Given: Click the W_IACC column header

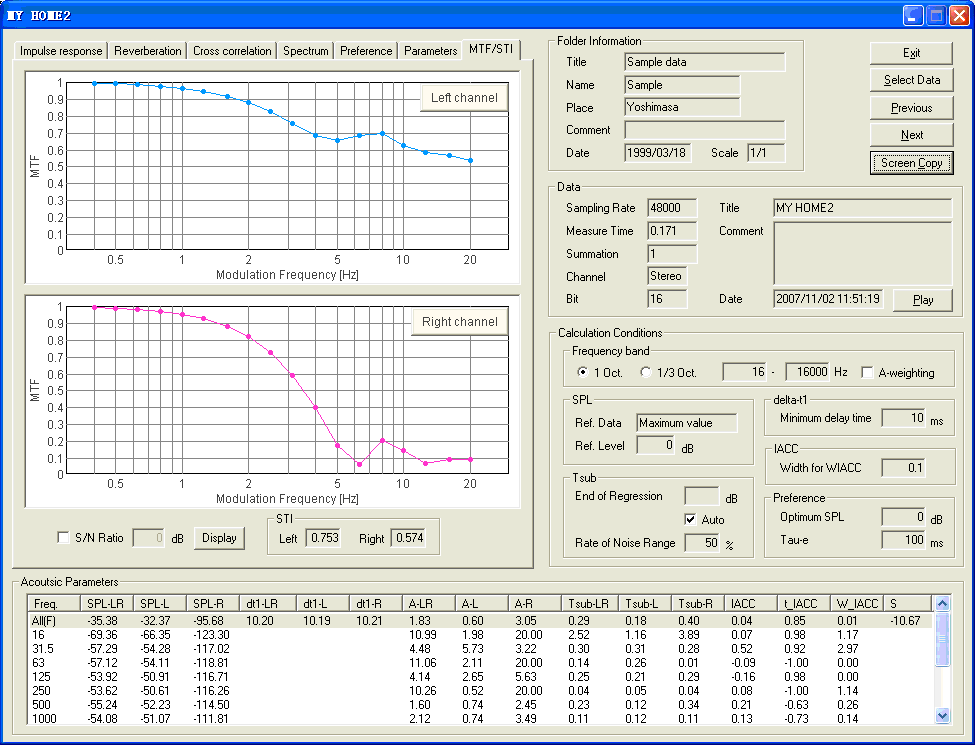Looking at the screenshot, I should coord(856,603).
